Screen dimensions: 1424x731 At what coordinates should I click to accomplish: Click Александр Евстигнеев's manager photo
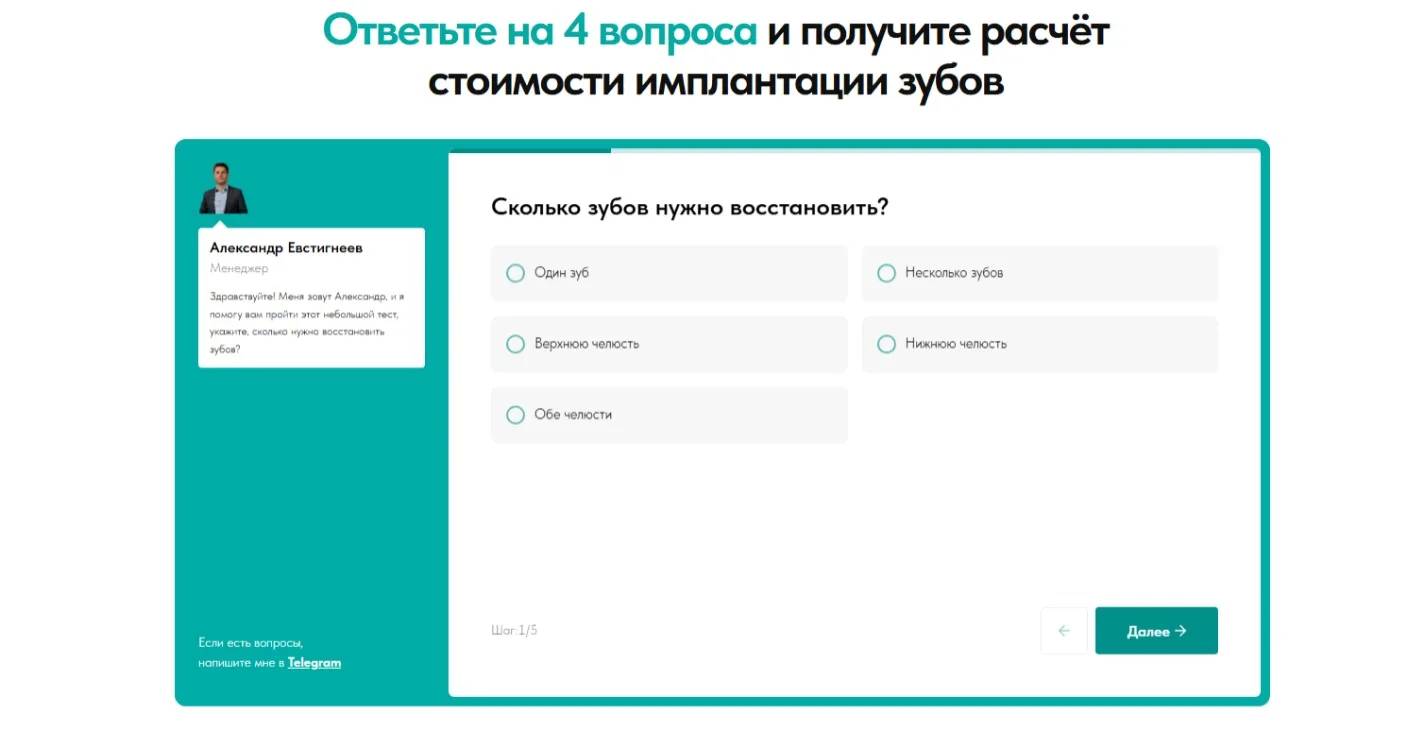click(223, 188)
